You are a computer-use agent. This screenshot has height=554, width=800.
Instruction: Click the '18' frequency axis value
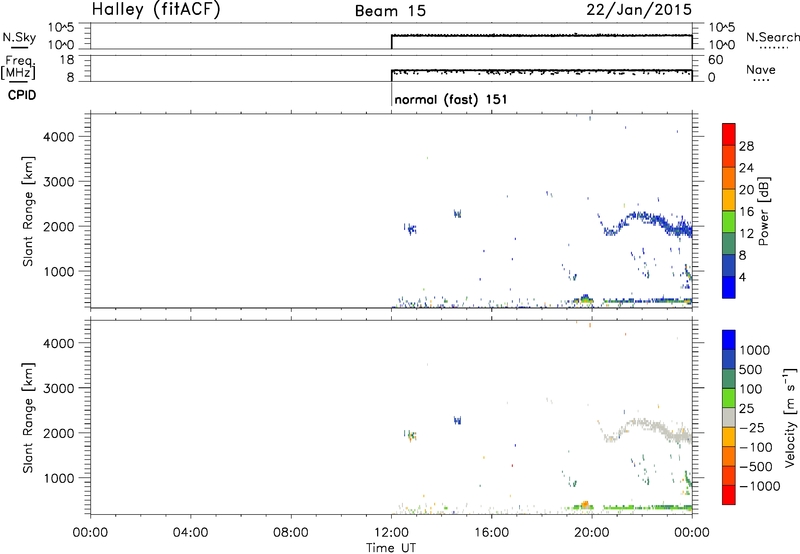click(x=67, y=60)
